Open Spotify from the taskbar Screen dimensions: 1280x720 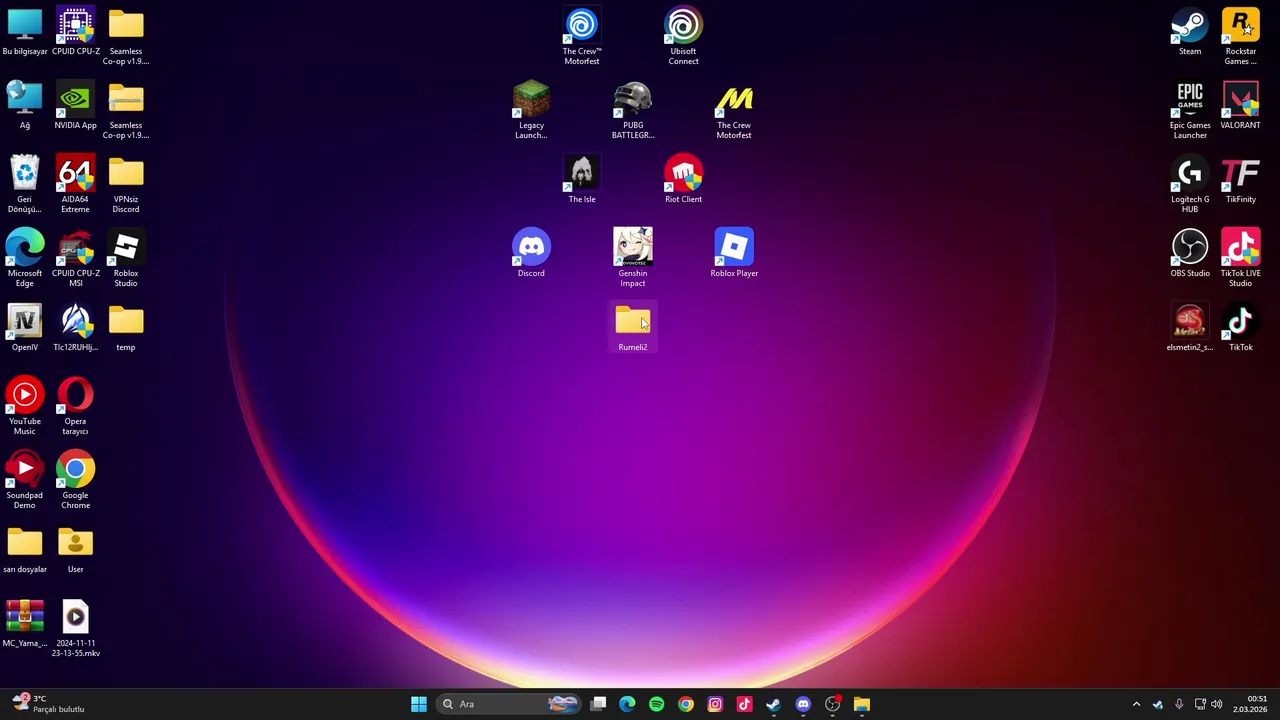tap(657, 704)
